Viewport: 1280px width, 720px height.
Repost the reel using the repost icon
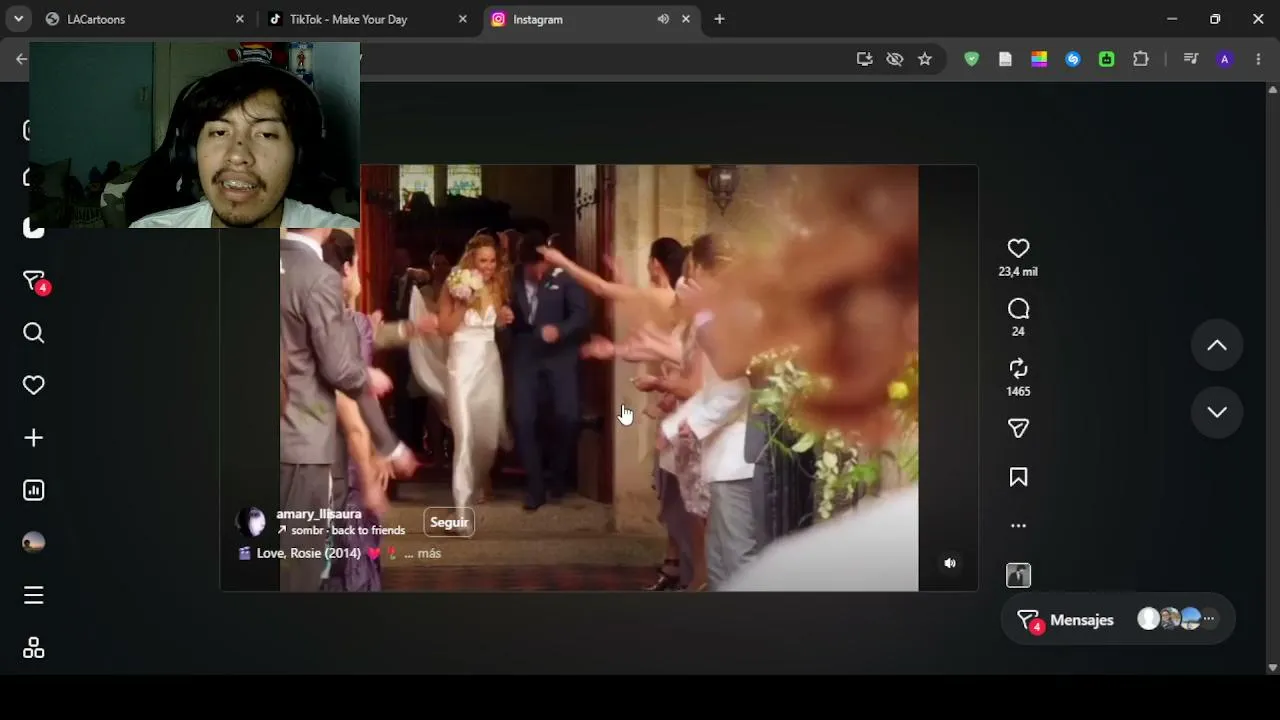pyautogui.click(x=1018, y=368)
